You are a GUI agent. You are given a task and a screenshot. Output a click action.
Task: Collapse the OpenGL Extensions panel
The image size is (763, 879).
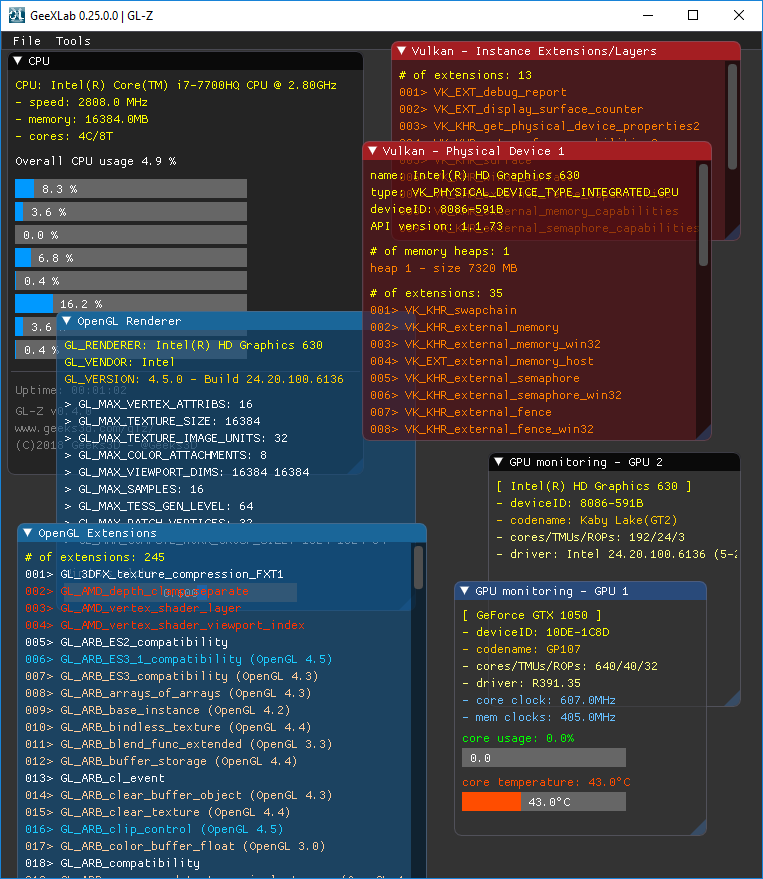(x=27, y=533)
